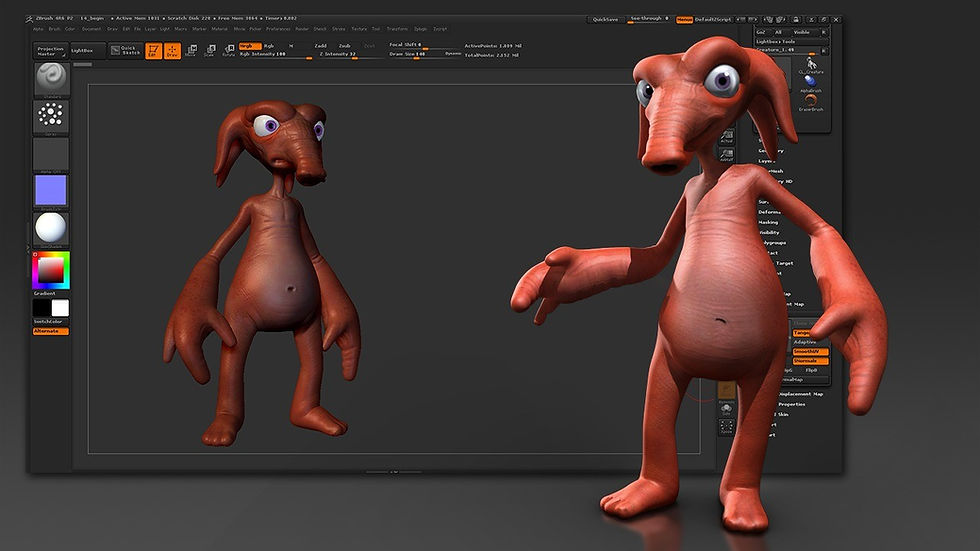Open the Material menu
This screenshot has width=980, height=551.
coord(219,29)
